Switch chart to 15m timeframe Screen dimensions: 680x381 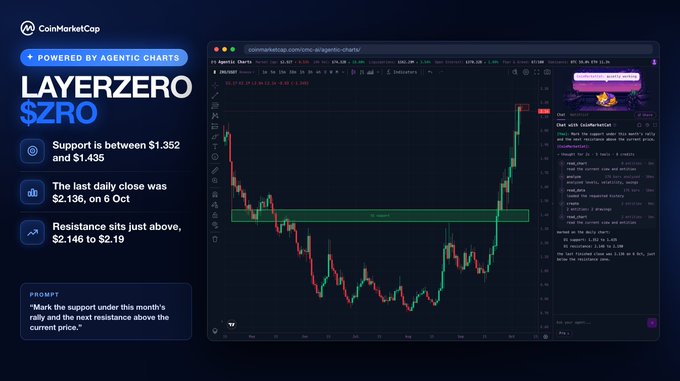click(282, 72)
